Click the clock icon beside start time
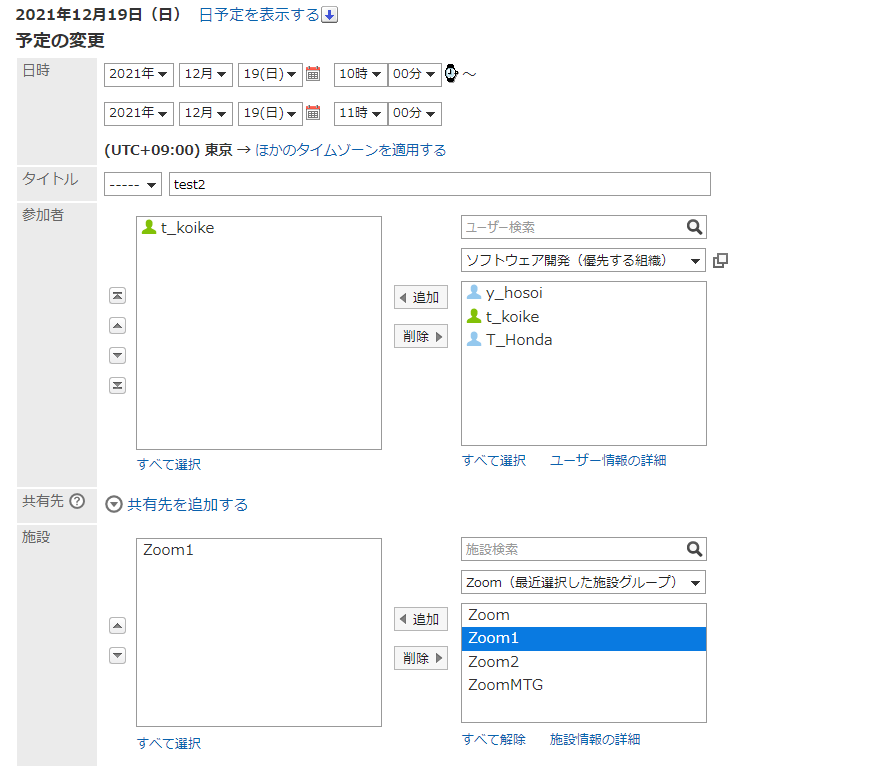This screenshot has width=873, height=767. [x=451, y=73]
